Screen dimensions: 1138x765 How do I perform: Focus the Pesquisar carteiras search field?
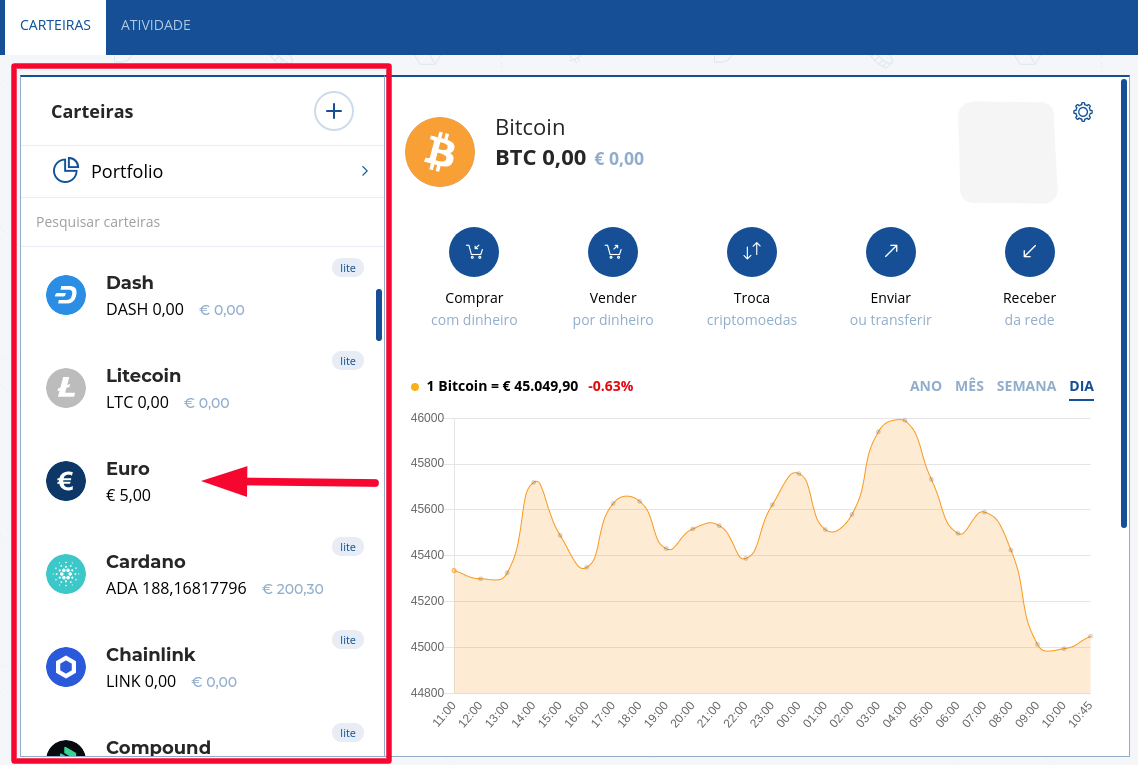click(202, 222)
